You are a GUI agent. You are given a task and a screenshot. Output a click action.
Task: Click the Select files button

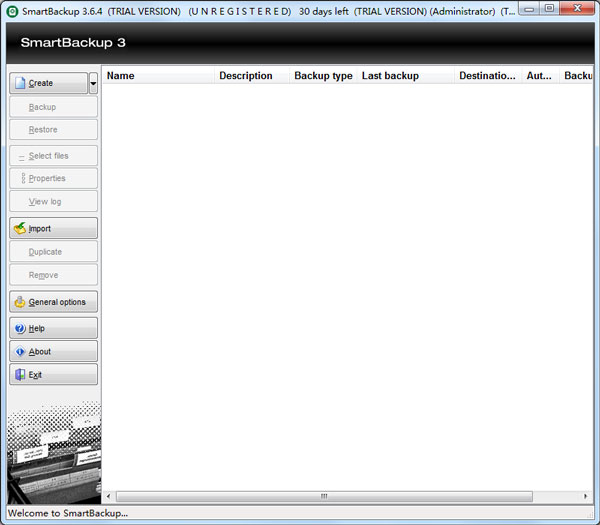tap(54, 156)
